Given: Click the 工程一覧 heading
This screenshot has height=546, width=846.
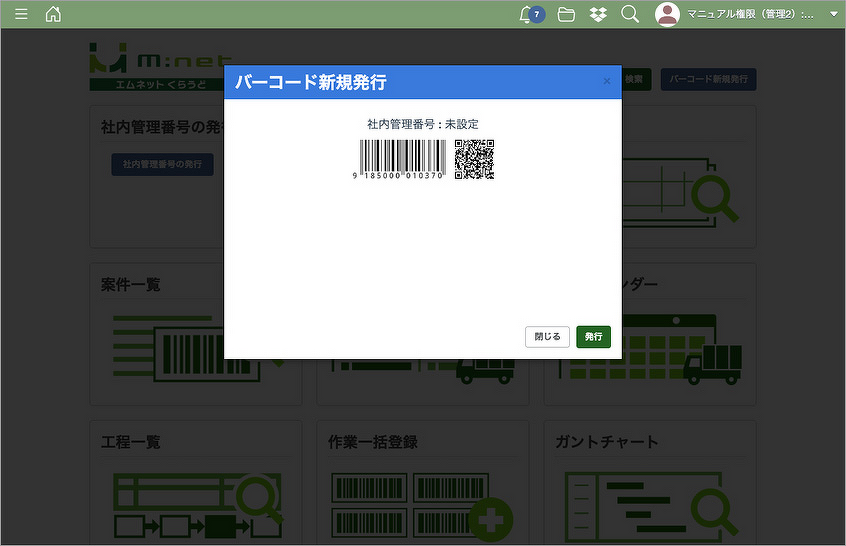Looking at the screenshot, I should [131, 442].
